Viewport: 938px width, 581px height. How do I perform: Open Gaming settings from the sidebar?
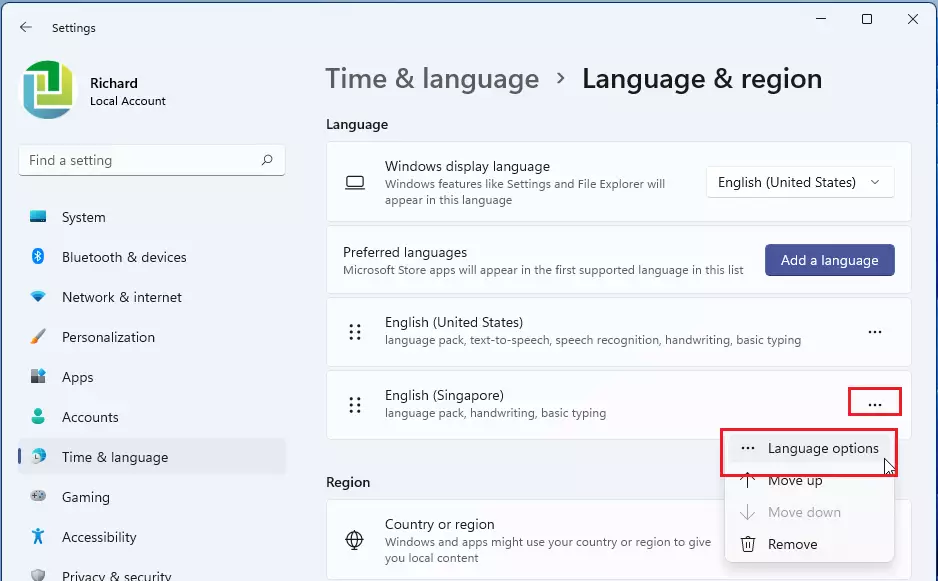(x=40, y=497)
